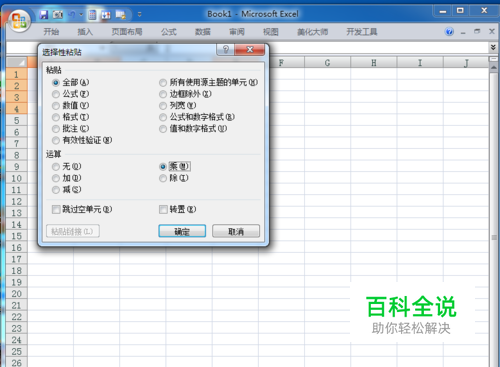Open the 公式 ribbon tab
The image size is (500, 367).
[x=169, y=32]
